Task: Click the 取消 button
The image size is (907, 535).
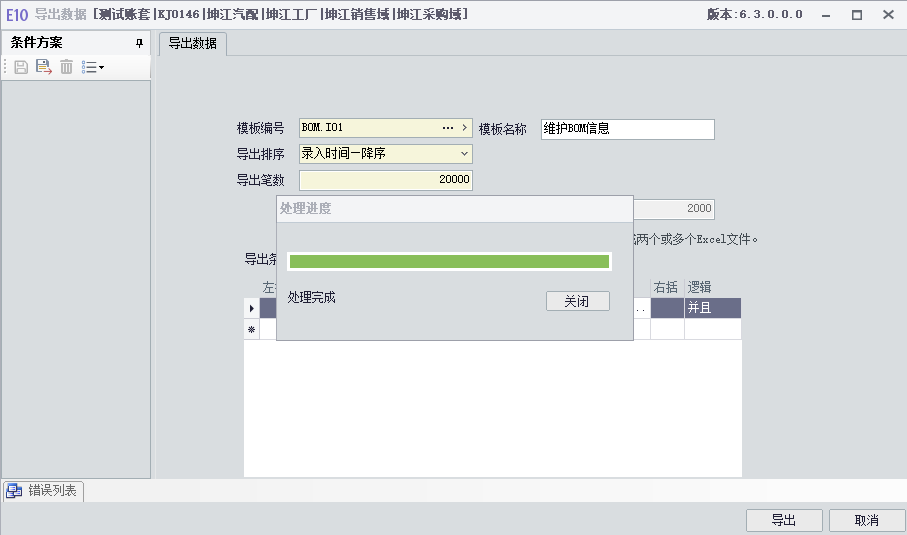Action: tap(867, 520)
